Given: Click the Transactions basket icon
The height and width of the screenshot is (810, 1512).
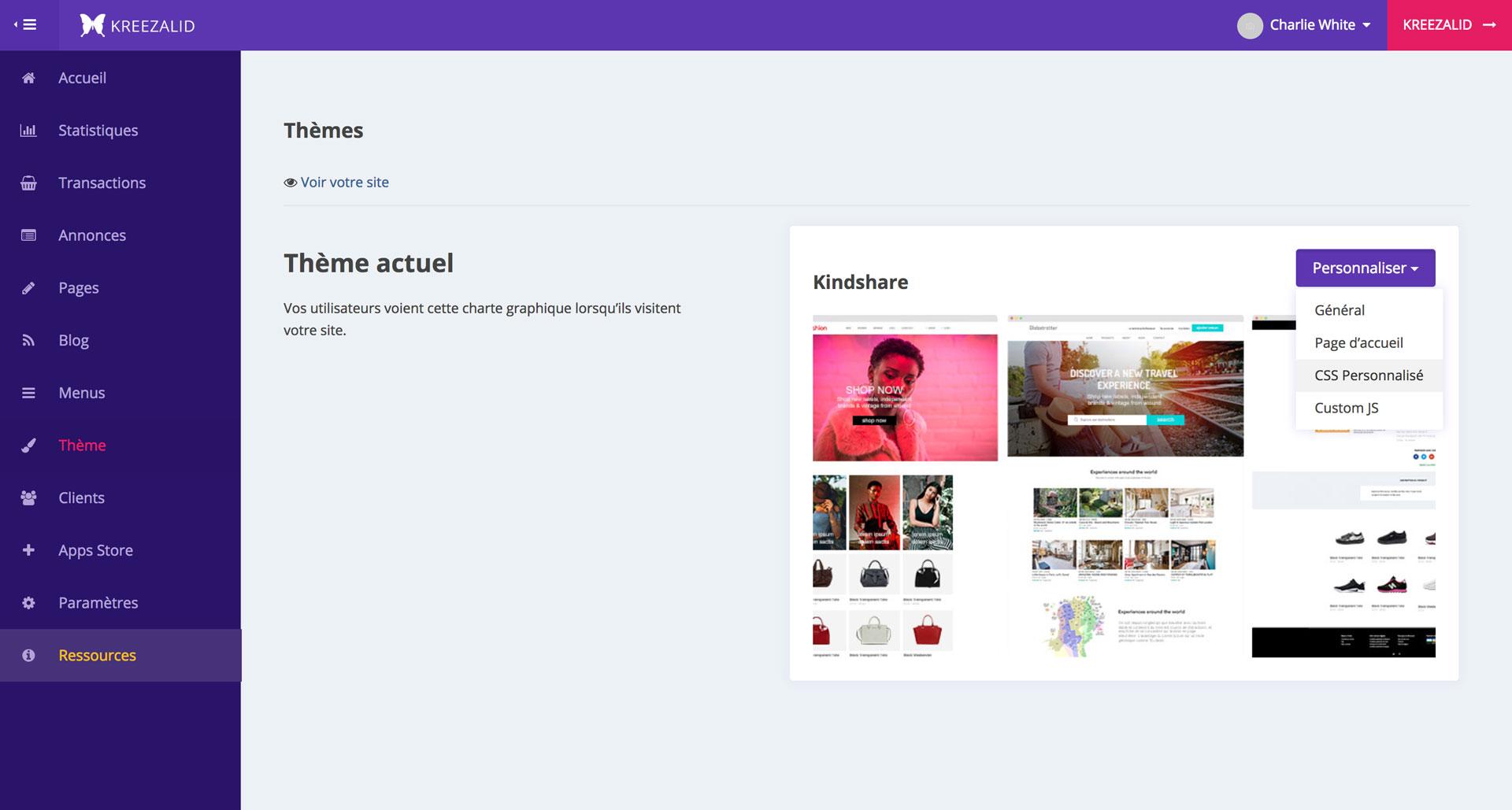Looking at the screenshot, I should tap(28, 183).
